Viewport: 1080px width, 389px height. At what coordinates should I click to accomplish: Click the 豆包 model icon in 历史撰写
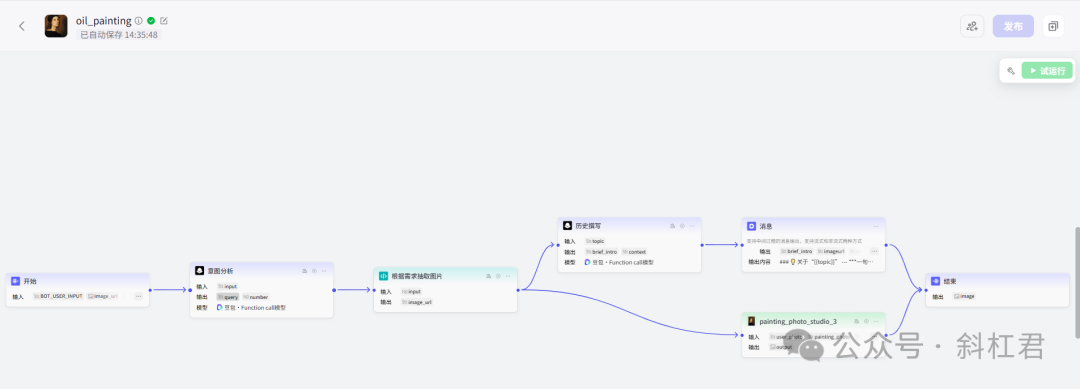(x=588, y=262)
